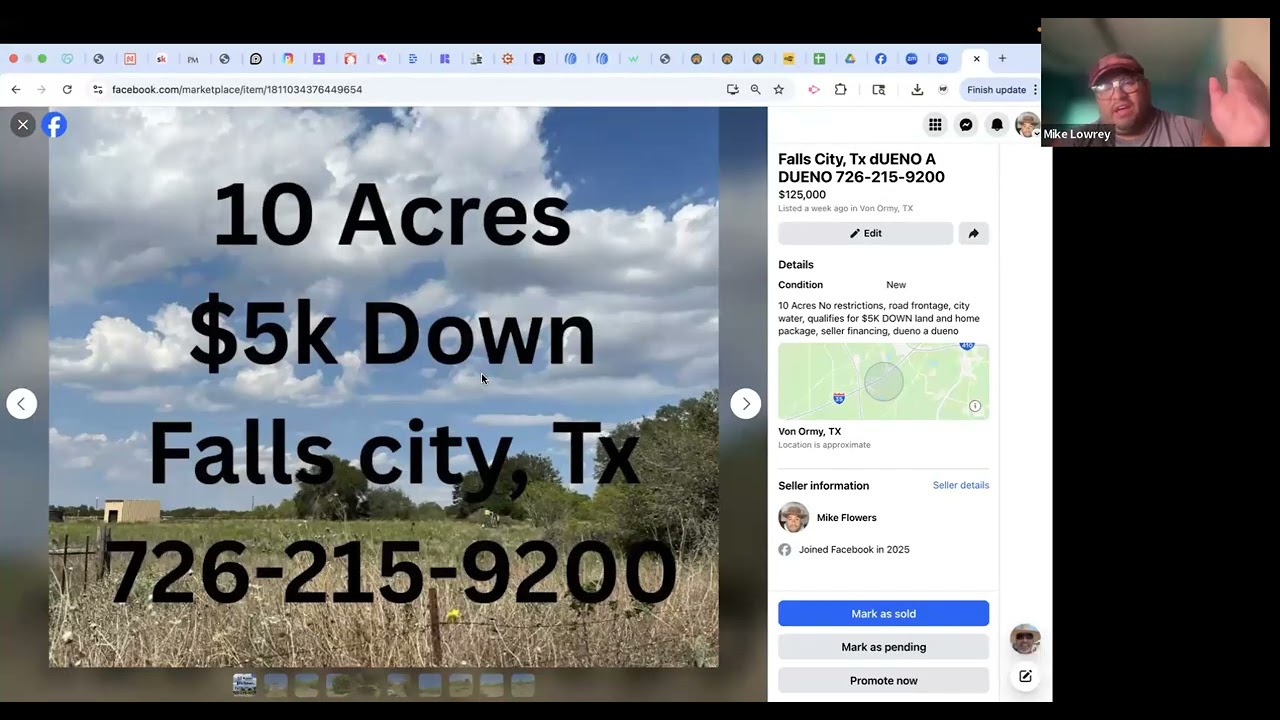Viewport: 1280px width, 720px height.
Task: Click the Facebook logo icon
Action: coord(54,125)
